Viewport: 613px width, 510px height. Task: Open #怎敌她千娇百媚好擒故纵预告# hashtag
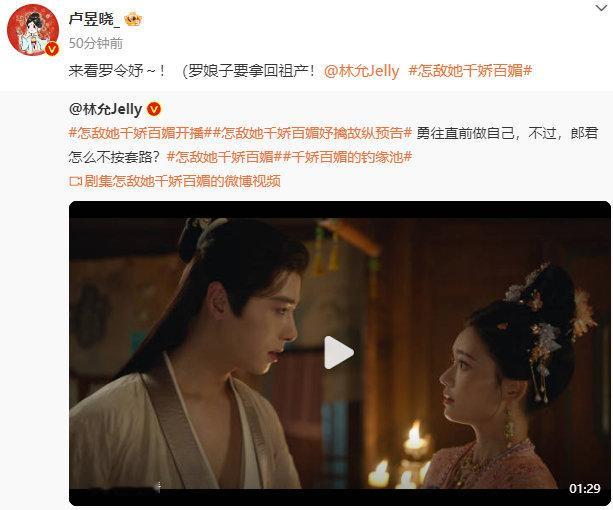[x=312, y=133]
